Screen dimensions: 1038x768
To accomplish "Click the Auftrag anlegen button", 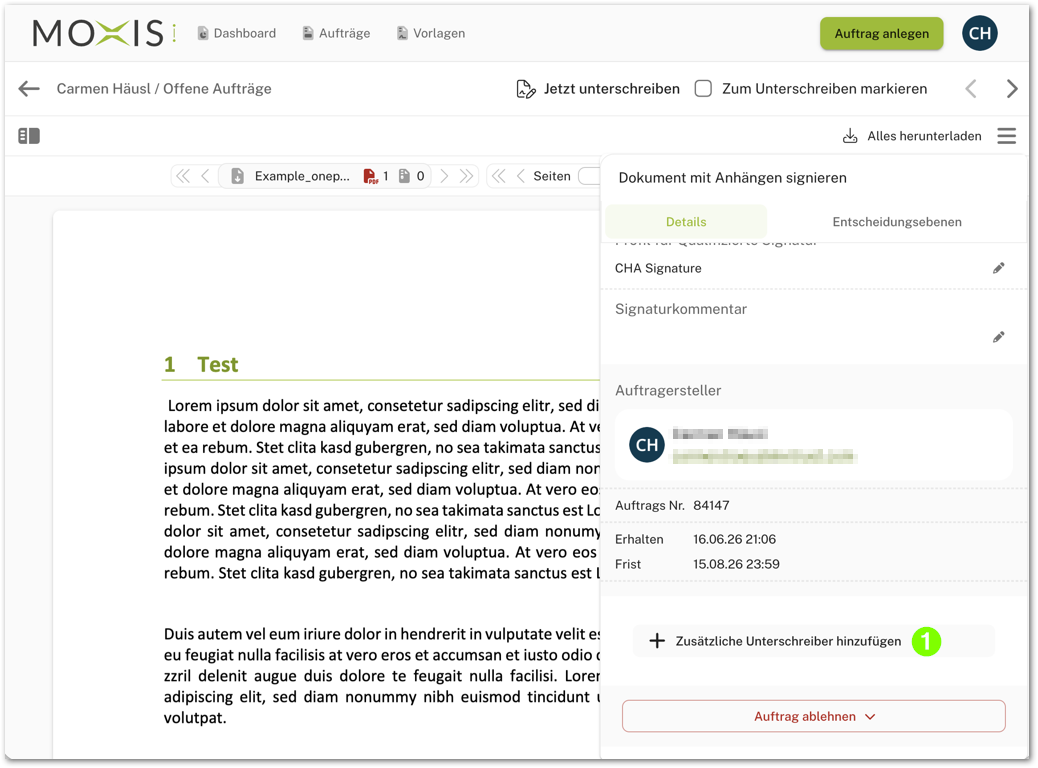I will tap(881, 34).
